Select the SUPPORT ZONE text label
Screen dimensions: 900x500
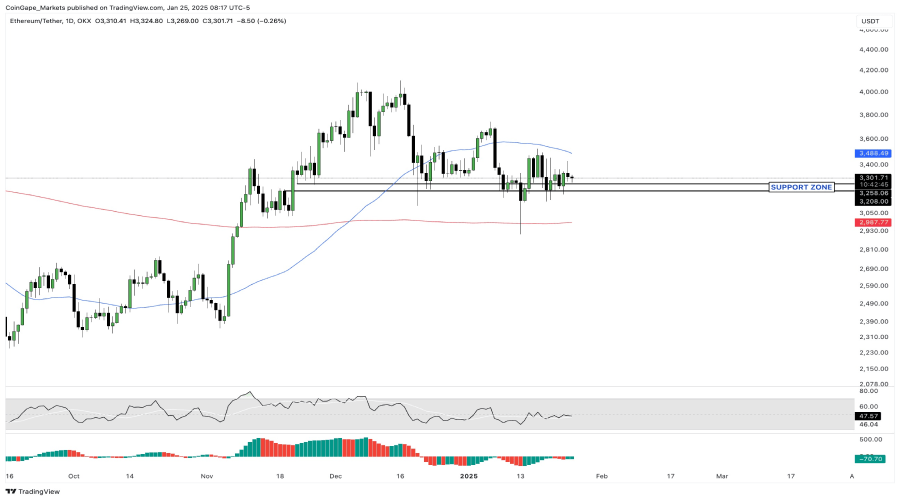[801, 187]
